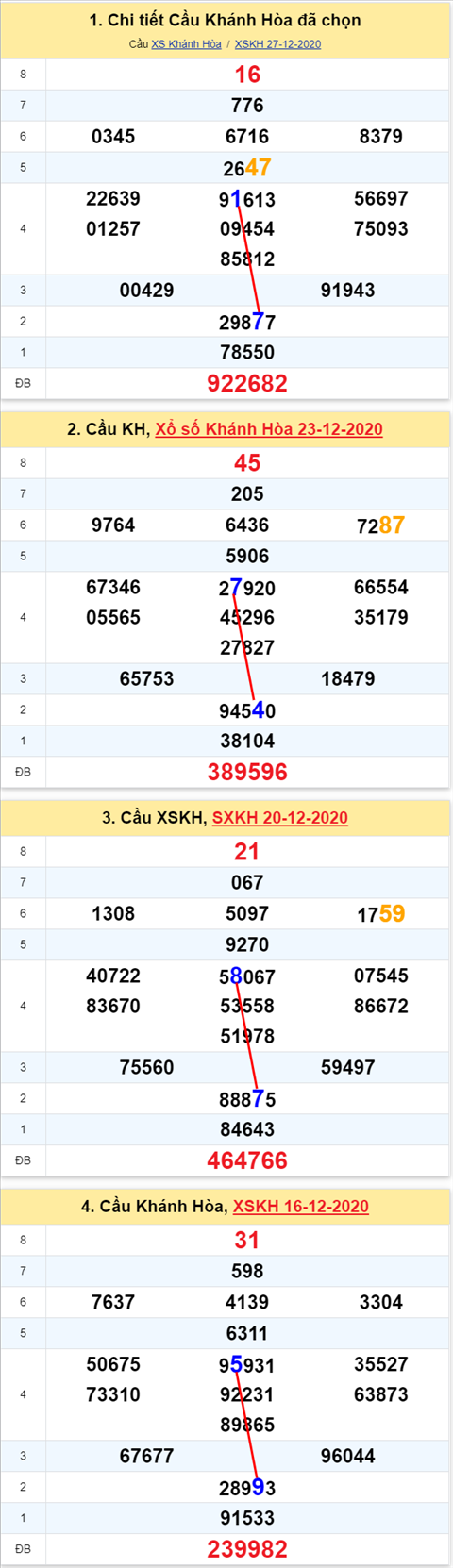Select the number 0345
Viewport: 453px width, 1568px height.
click(x=113, y=137)
